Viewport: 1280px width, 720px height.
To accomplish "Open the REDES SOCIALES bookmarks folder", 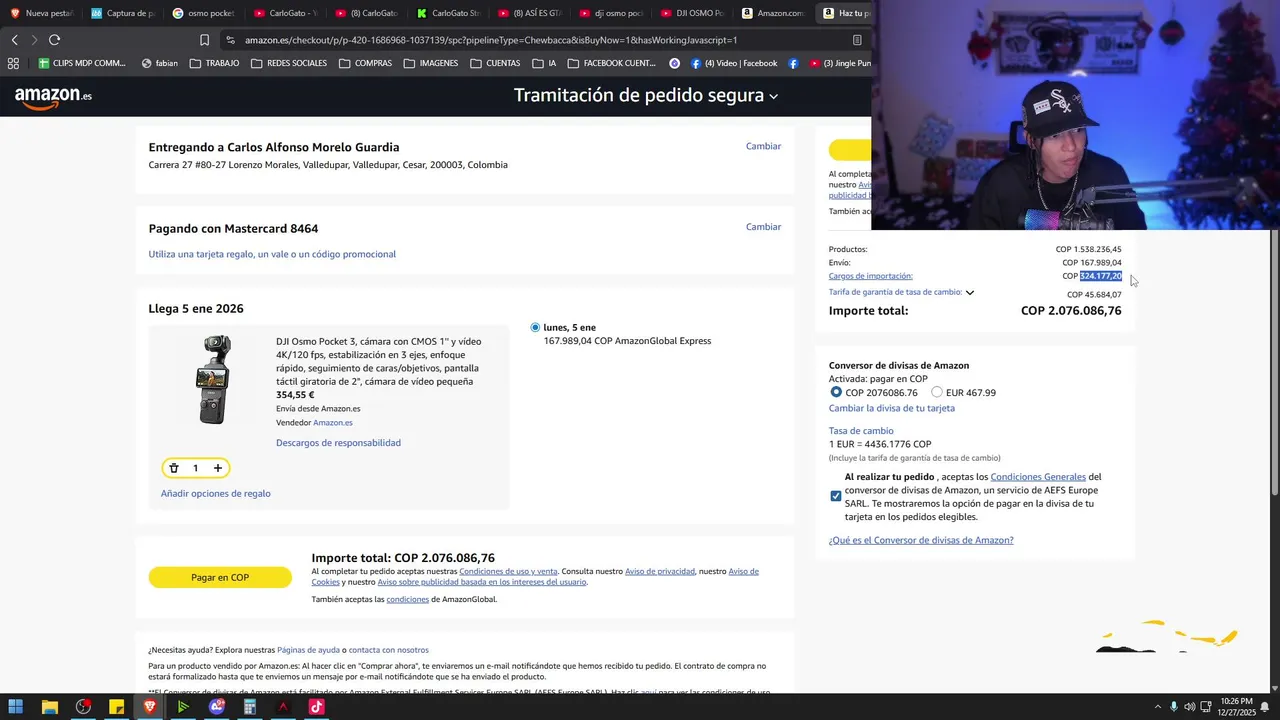I will [x=289, y=63].
